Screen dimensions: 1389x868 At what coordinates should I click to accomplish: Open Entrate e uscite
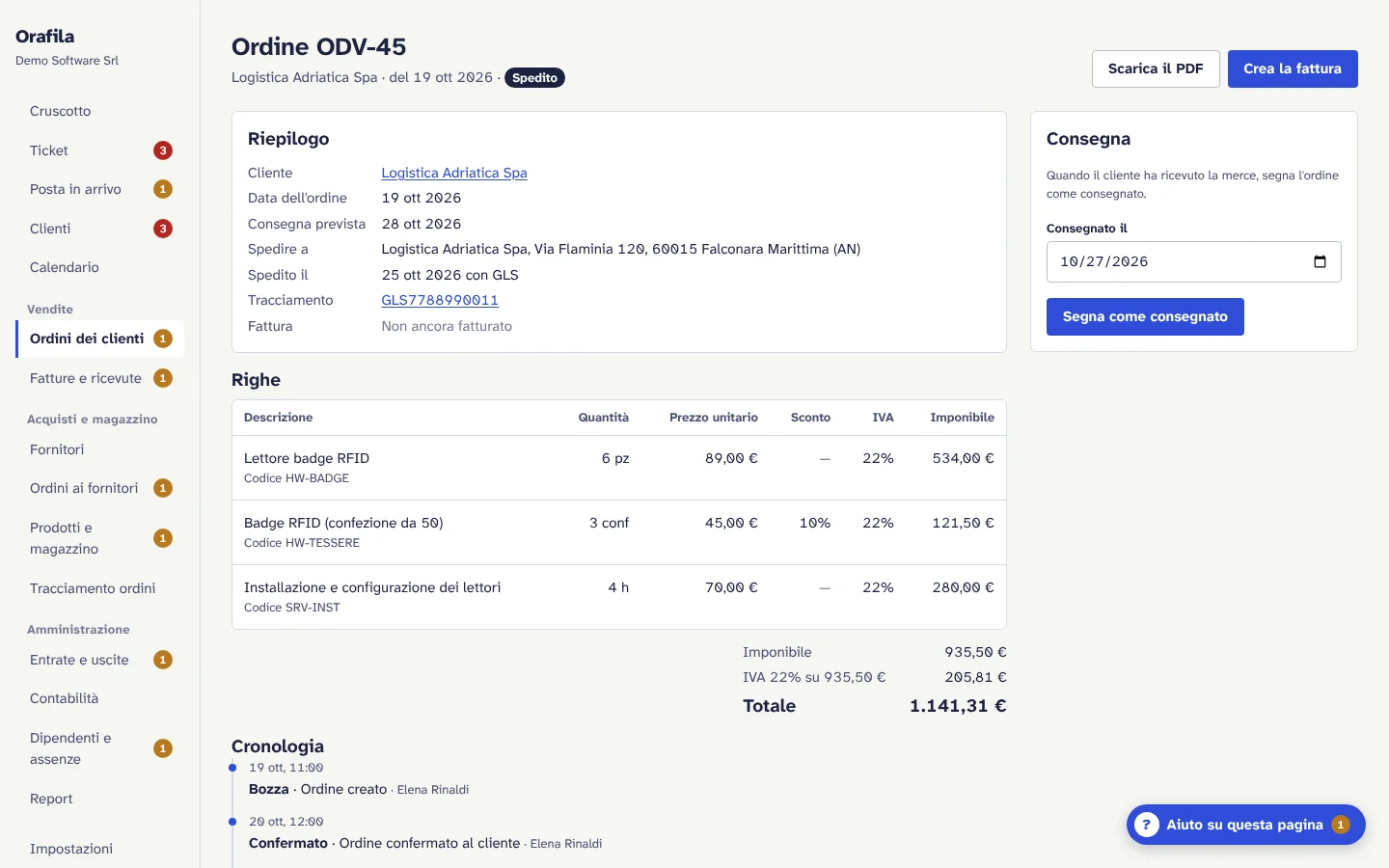click(x=100, y=660)
